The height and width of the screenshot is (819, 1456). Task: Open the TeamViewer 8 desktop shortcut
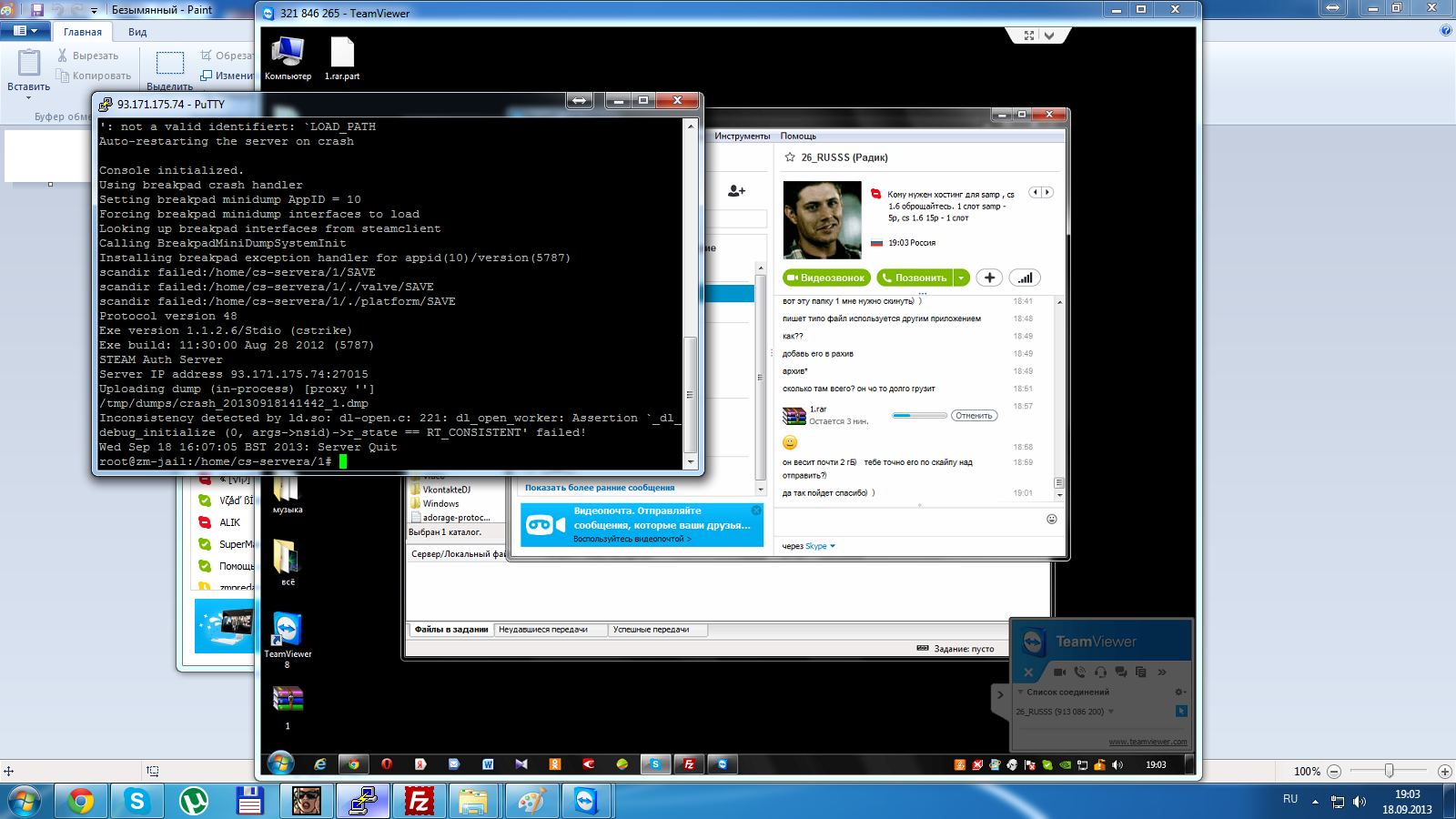tap(288, 640)
